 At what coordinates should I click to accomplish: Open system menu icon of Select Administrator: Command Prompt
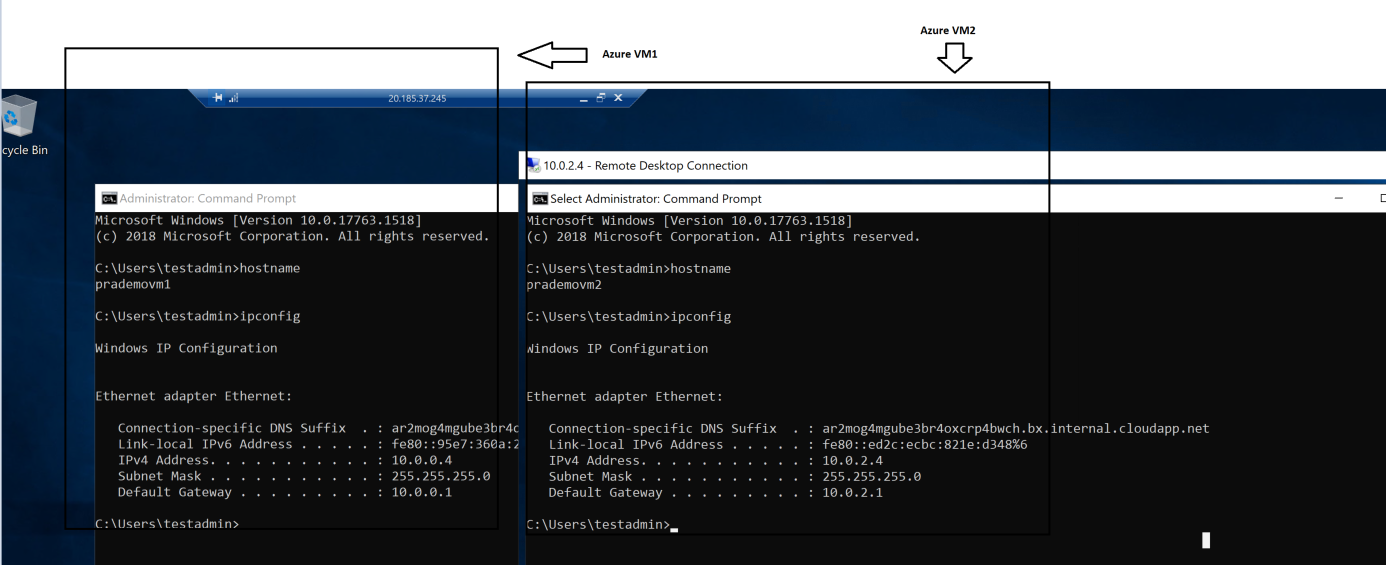tap(540, 199)
